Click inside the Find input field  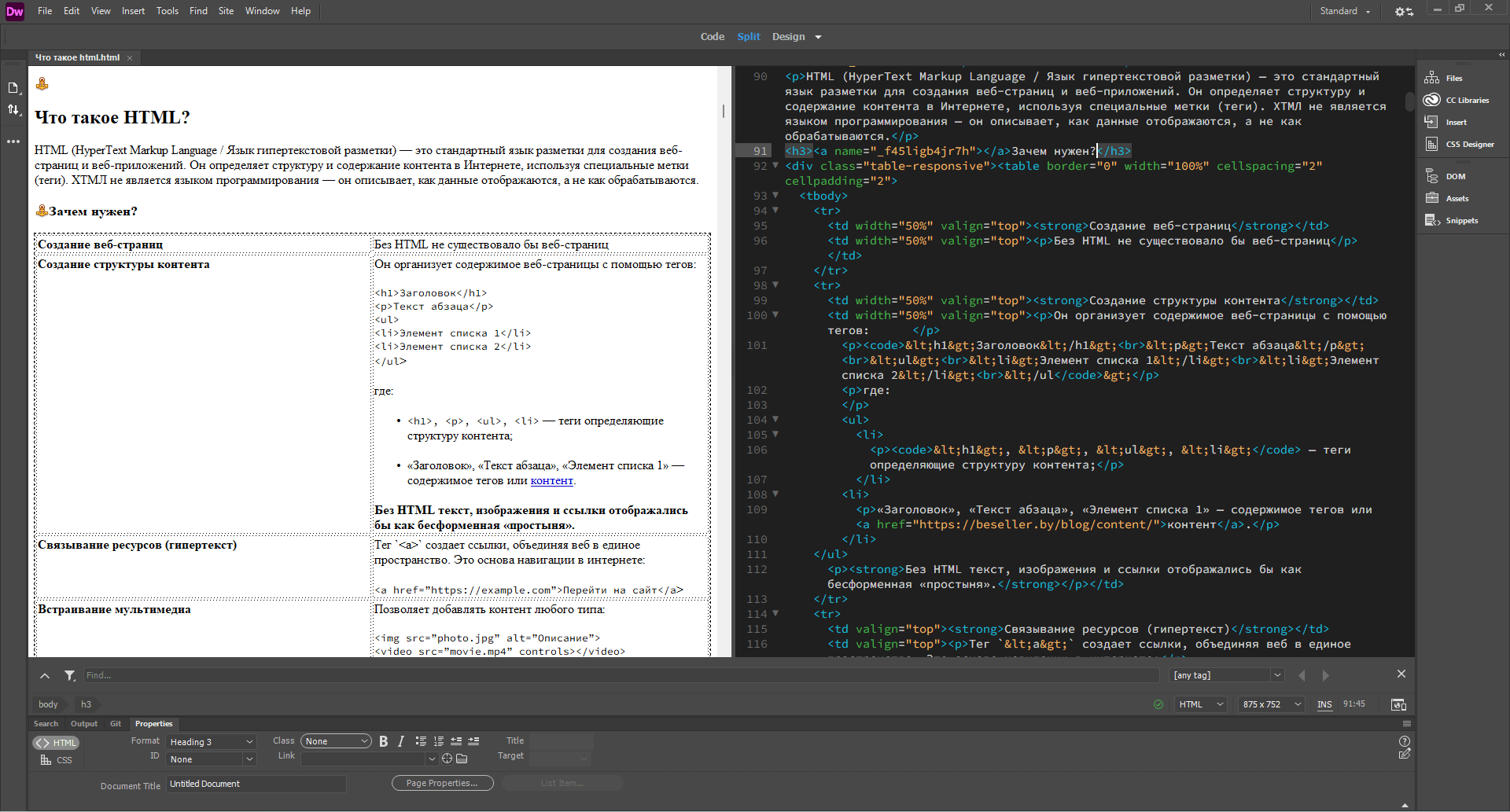click(x=621, y=675)
